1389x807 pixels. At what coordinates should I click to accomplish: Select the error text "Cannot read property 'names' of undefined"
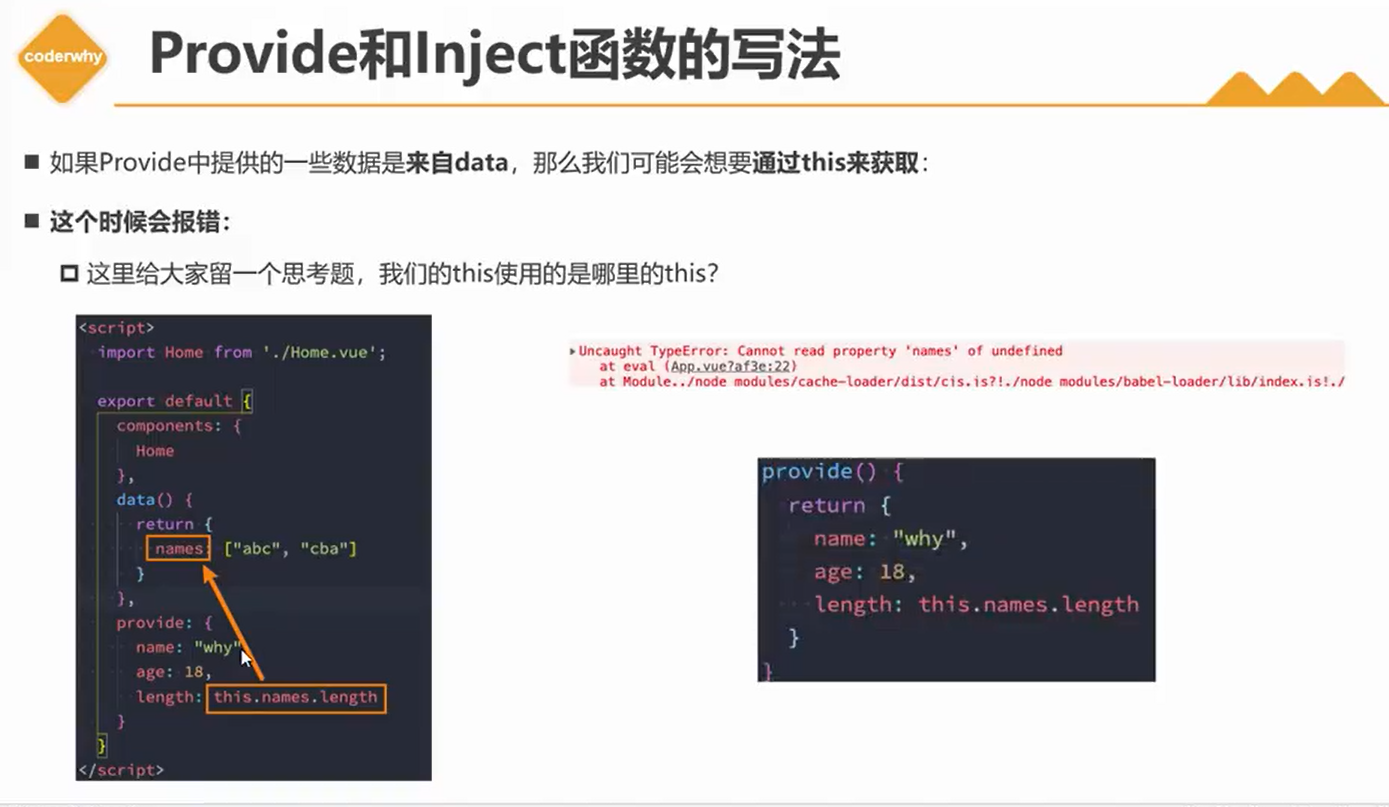point(900,351)
